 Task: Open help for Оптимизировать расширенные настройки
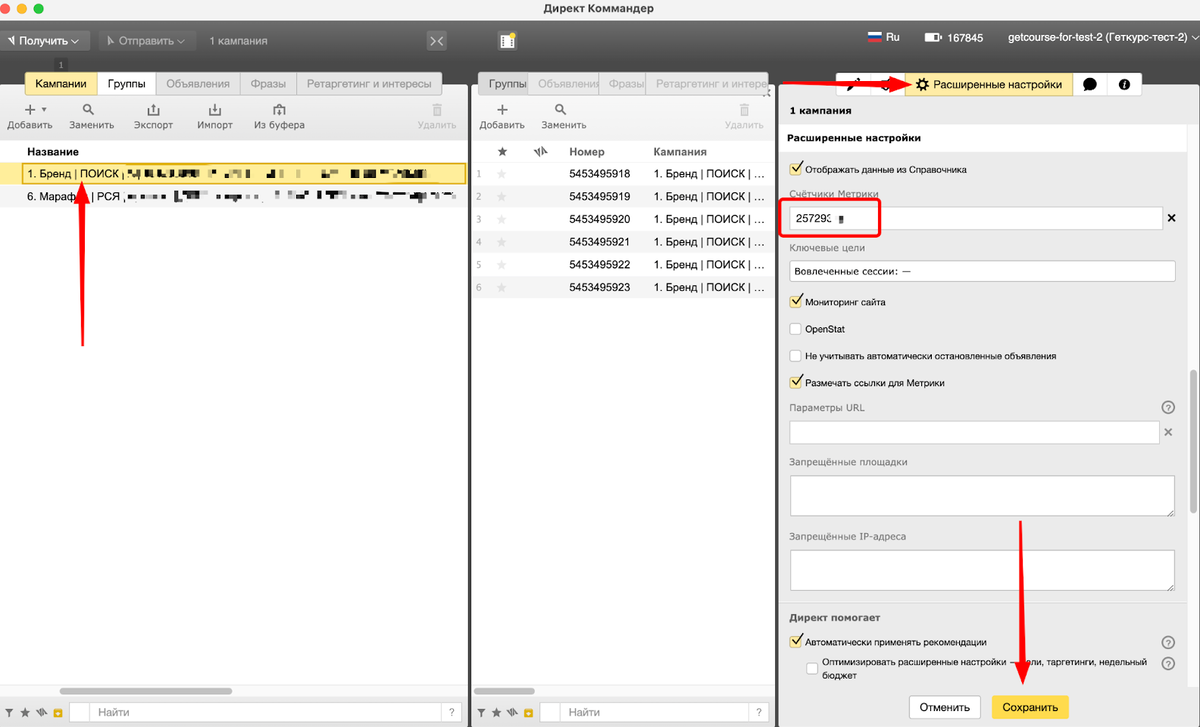point(1167,663)
